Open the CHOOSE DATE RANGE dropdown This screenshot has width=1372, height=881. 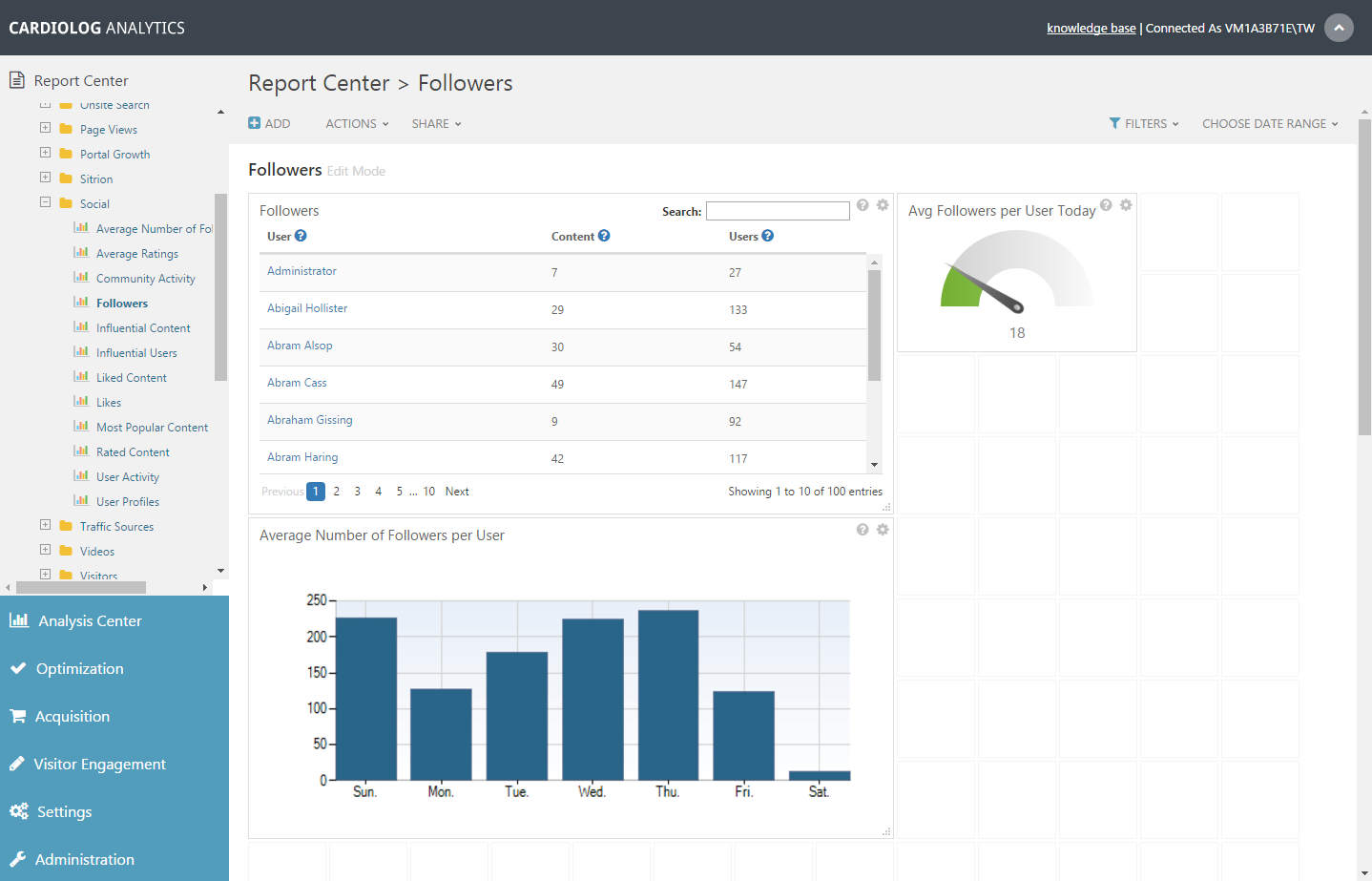(x=1270, y=123)
